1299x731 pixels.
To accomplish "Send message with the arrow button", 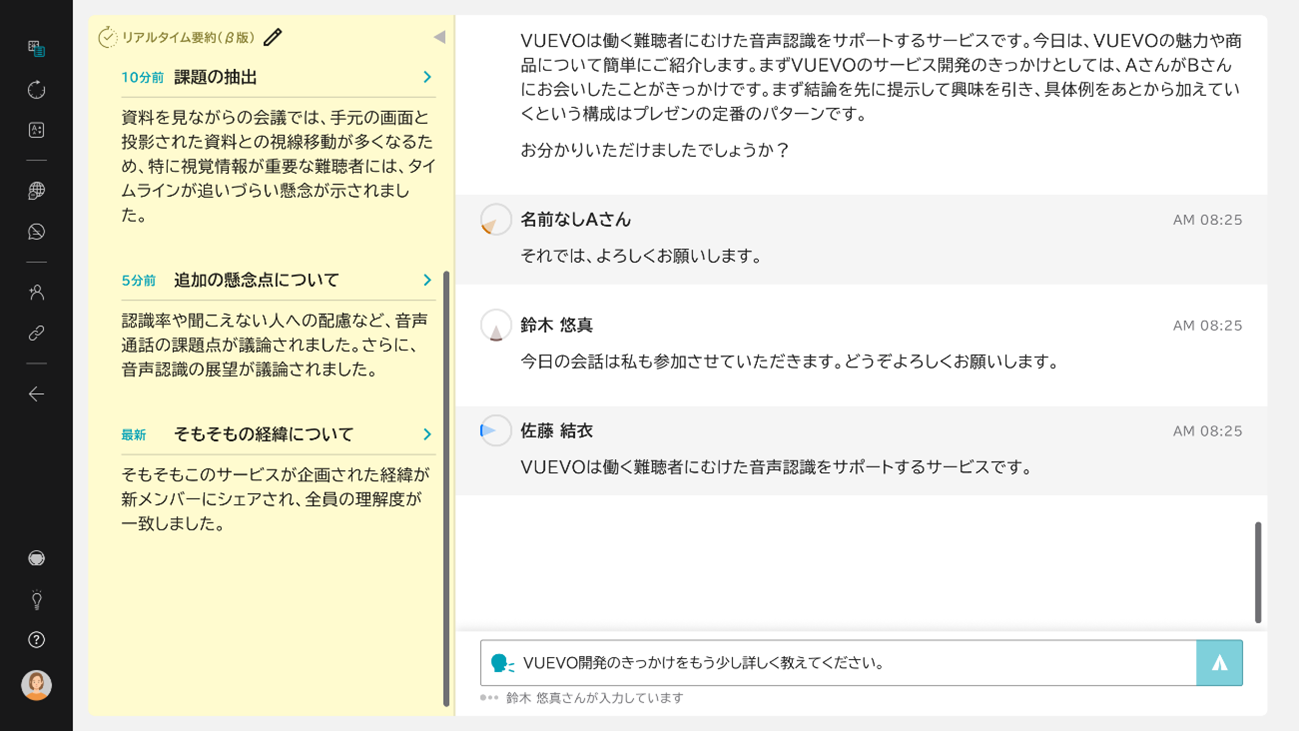I will (1219, 663).
